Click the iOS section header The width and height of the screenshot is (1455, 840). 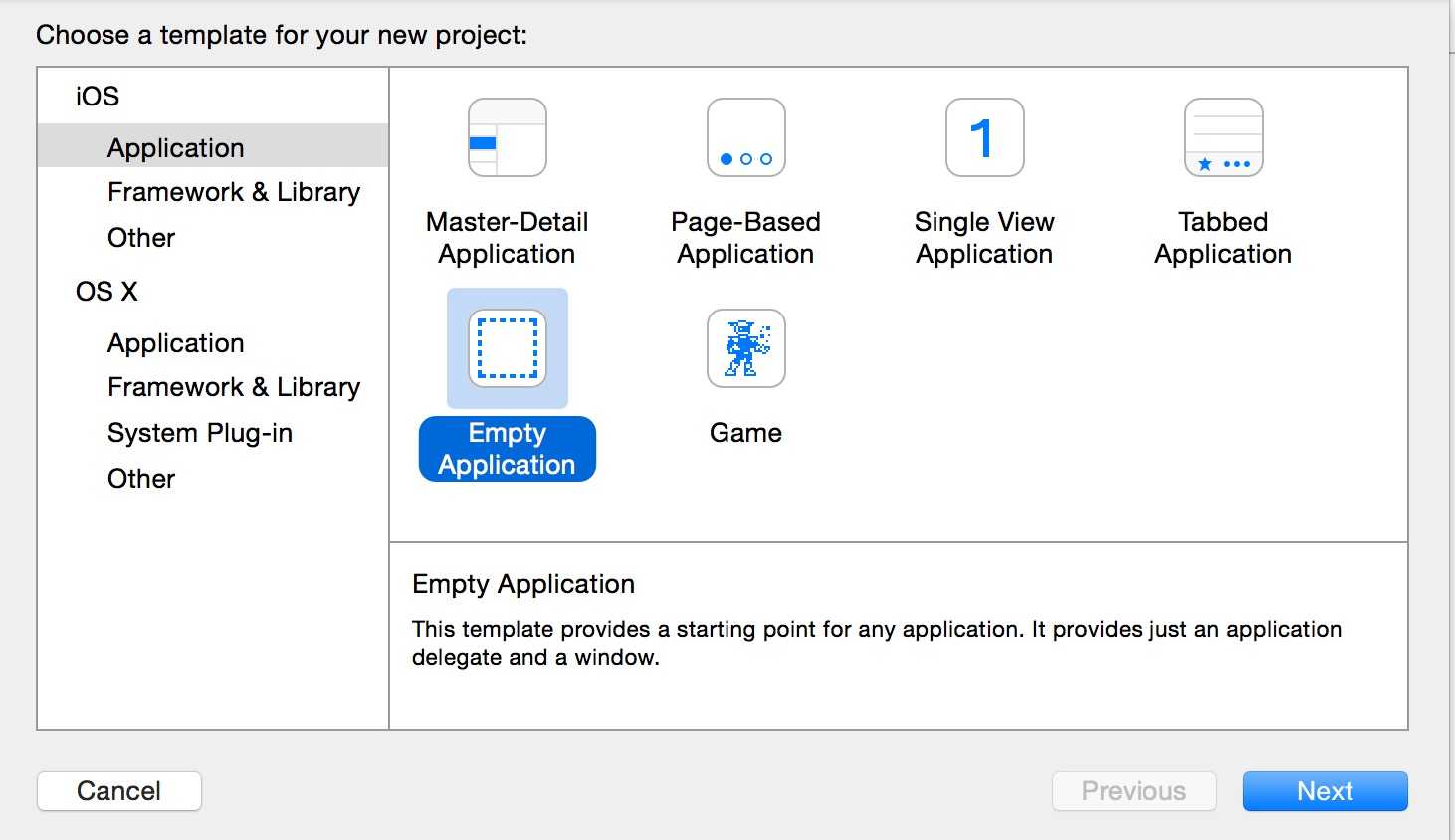98,97
